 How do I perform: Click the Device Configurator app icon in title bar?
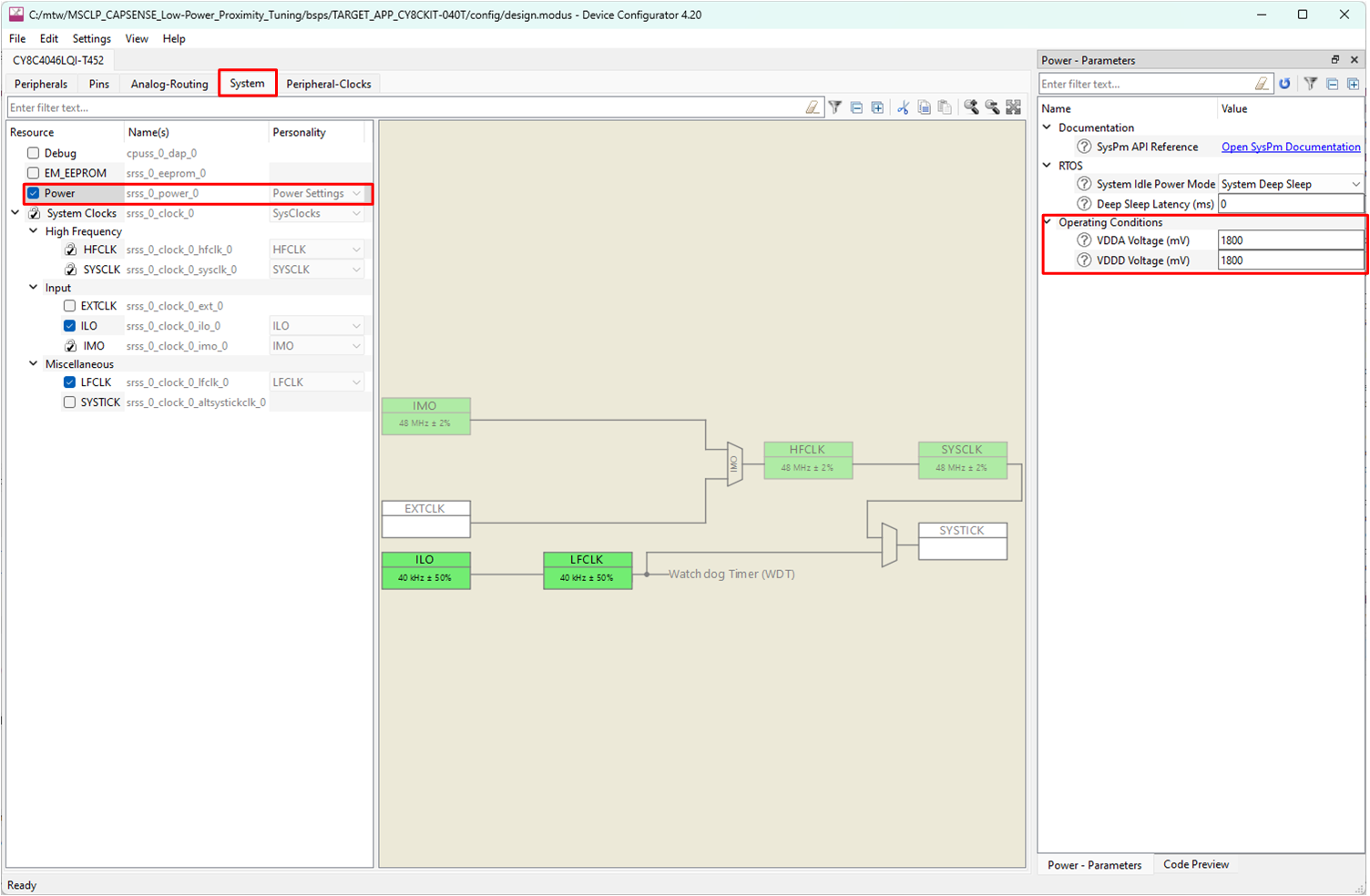pyautogui.click(x=15, y=15)
